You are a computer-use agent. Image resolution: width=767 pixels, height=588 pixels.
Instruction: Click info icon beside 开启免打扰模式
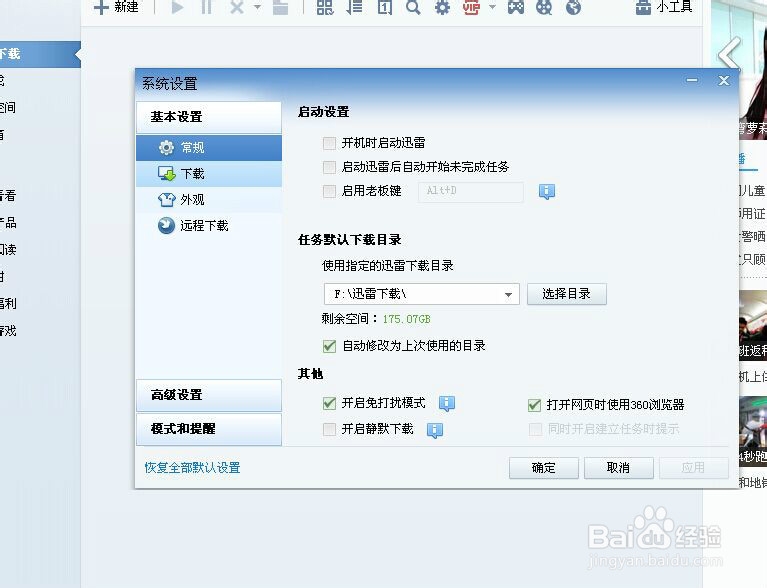(x=447, y=404)
